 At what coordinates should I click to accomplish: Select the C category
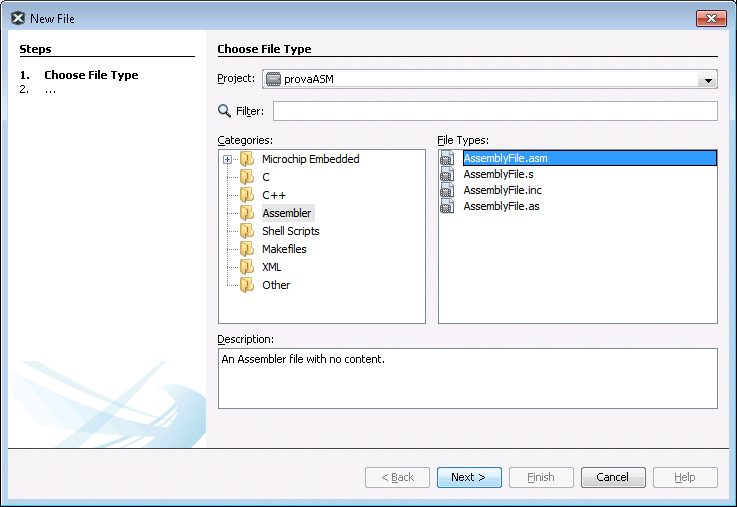click(x=266, y=177)
